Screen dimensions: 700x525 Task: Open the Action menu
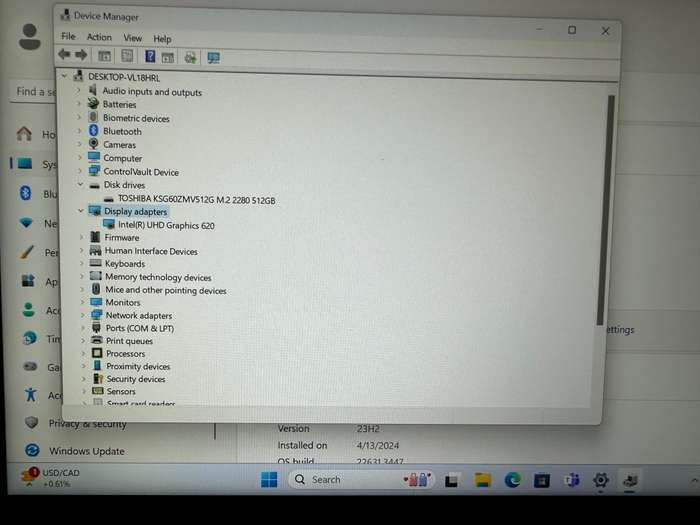coord(99,37)
